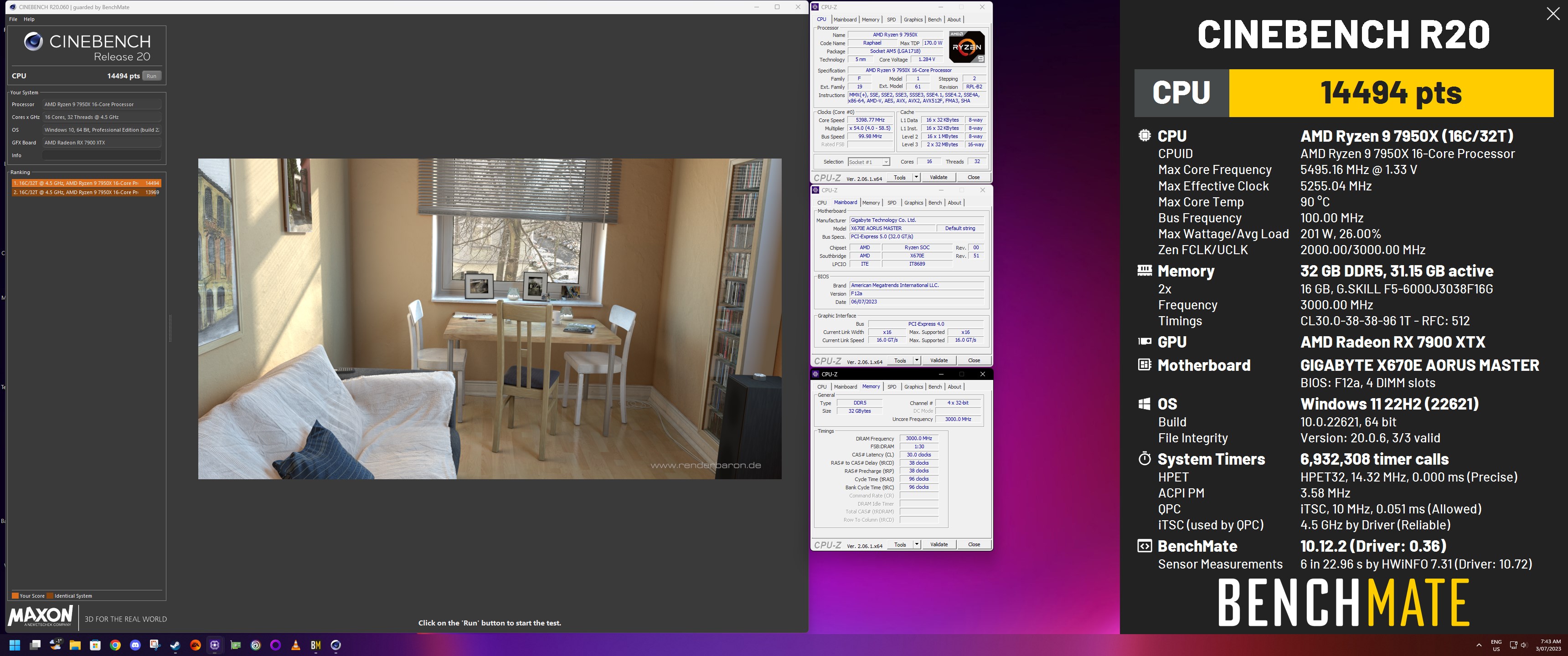Open Graphics tab in the bottom CPU-Z window
This screenshot has height=656, width=1568.
(x=913, y=386)
